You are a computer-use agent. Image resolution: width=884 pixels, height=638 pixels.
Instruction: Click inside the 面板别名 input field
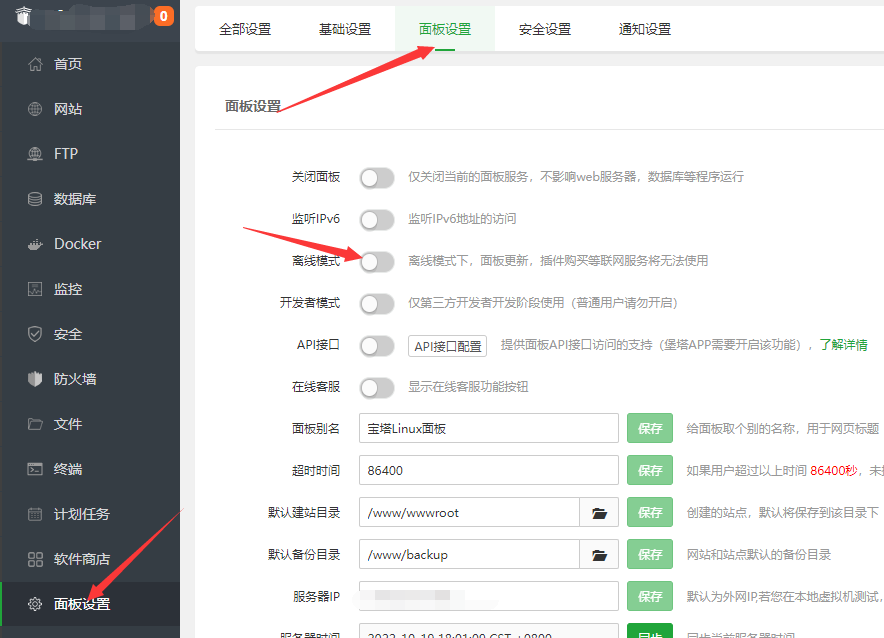point(488,428)
